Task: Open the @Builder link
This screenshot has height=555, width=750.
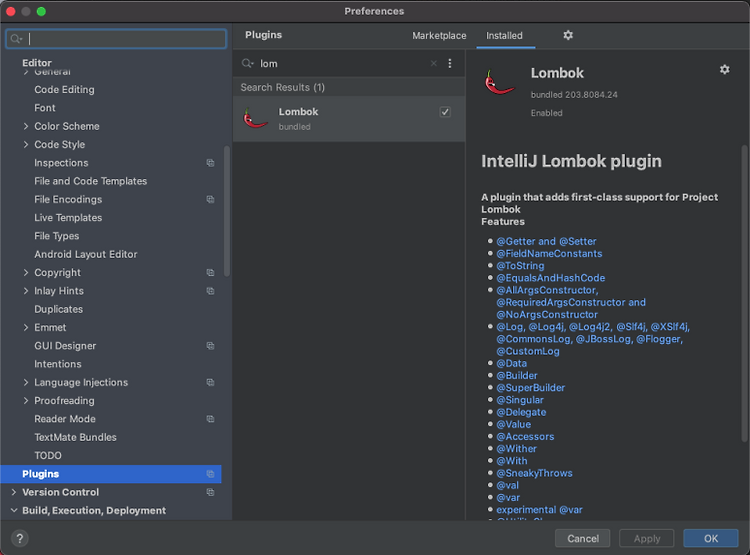Action: click(x=517, y=375)
